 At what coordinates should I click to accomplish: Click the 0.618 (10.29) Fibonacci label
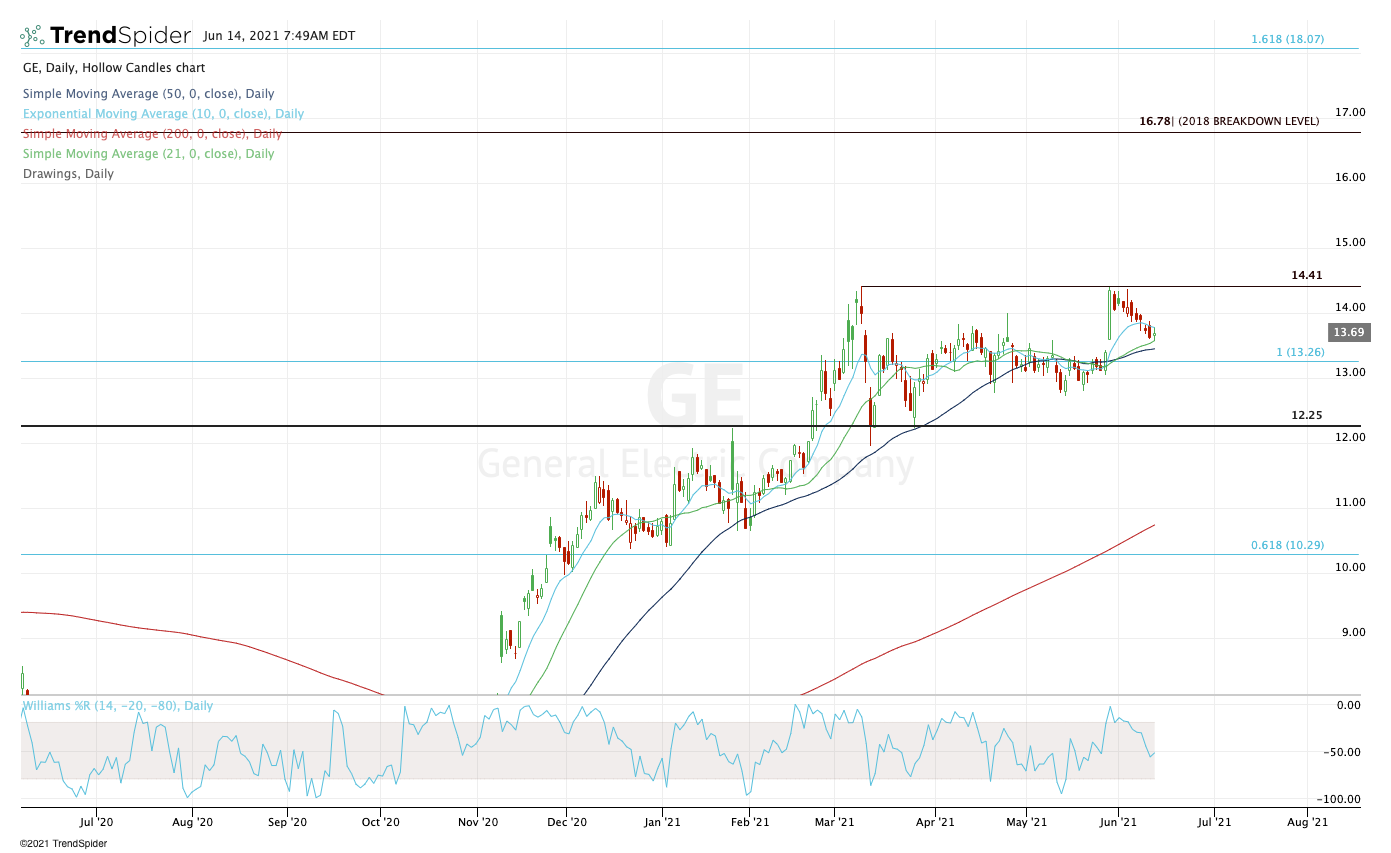coord(1287,545)
